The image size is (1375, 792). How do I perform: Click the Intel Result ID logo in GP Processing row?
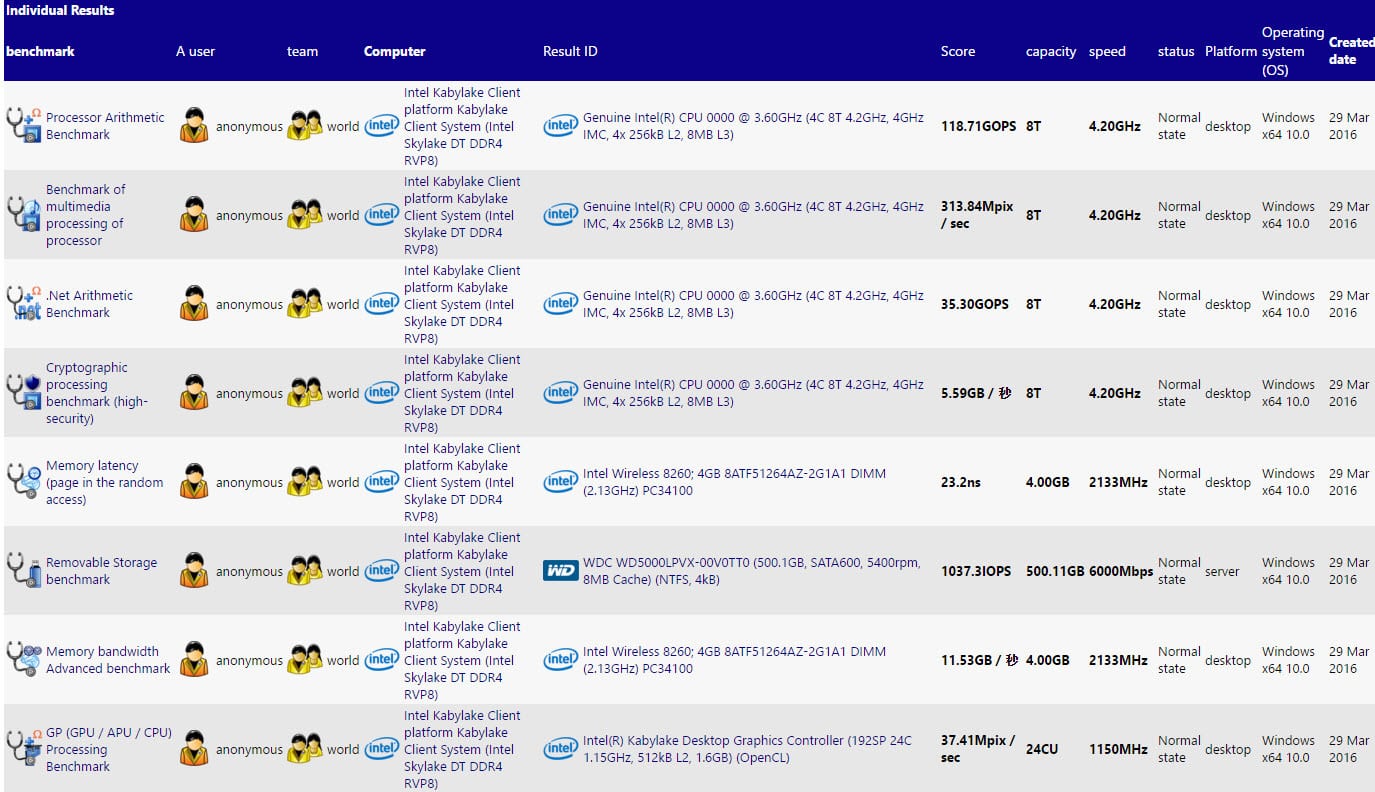(560, 749)
